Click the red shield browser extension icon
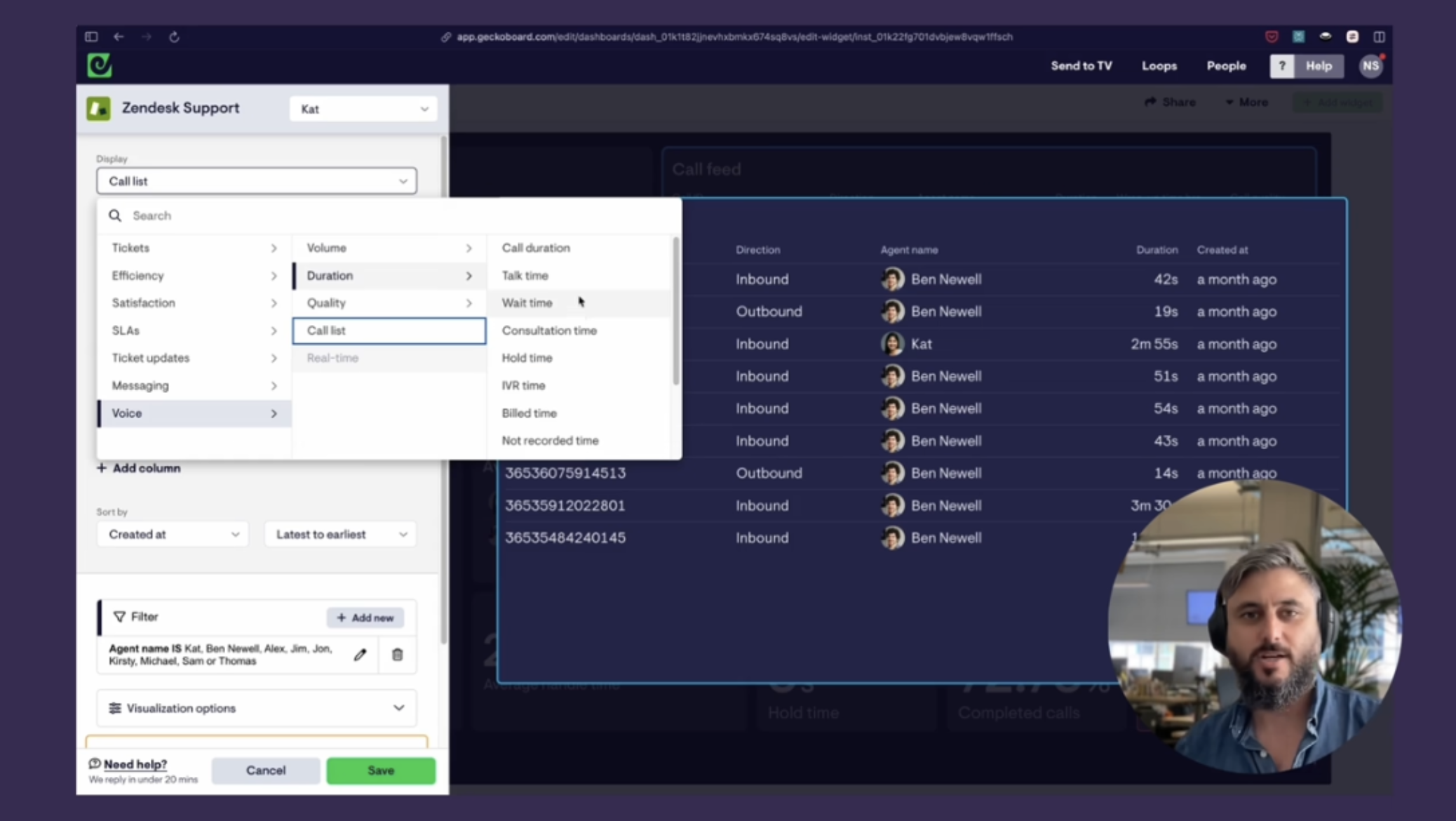This screenshot has width=1456, height=821. pos(1272,36)
